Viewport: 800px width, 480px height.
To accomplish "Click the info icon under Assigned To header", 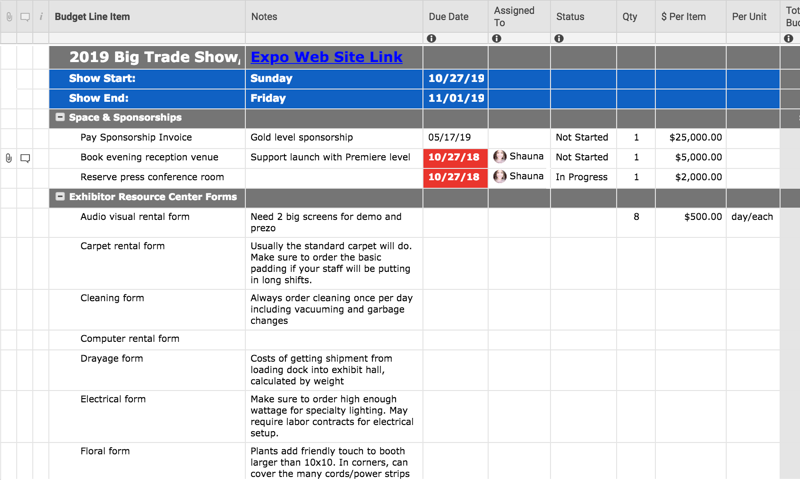I will point(496,38).
